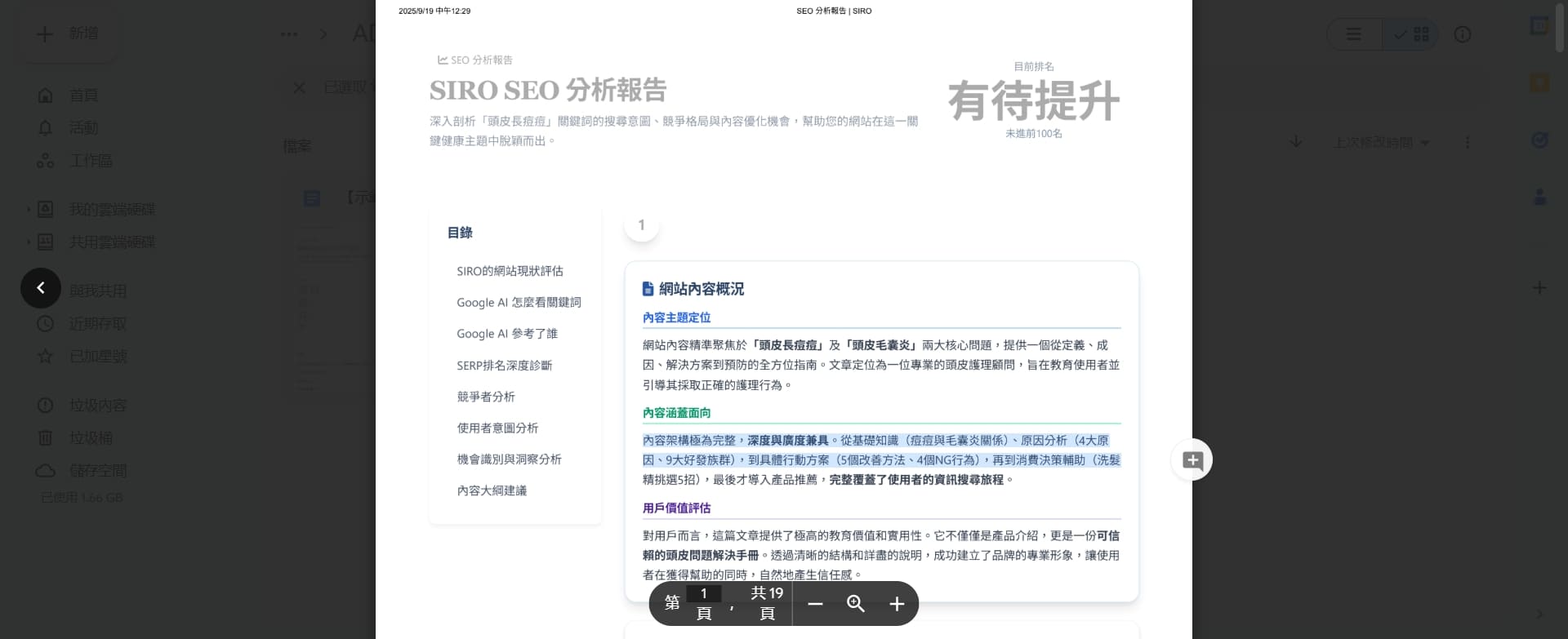Go to 首頁 in the sidebar

pyautogui.click(x=83, y=95)
